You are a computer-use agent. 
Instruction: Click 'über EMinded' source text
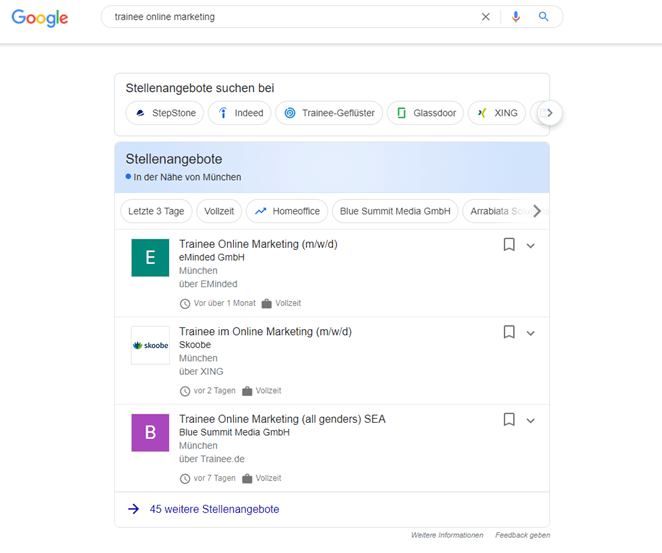click(208, 284)
